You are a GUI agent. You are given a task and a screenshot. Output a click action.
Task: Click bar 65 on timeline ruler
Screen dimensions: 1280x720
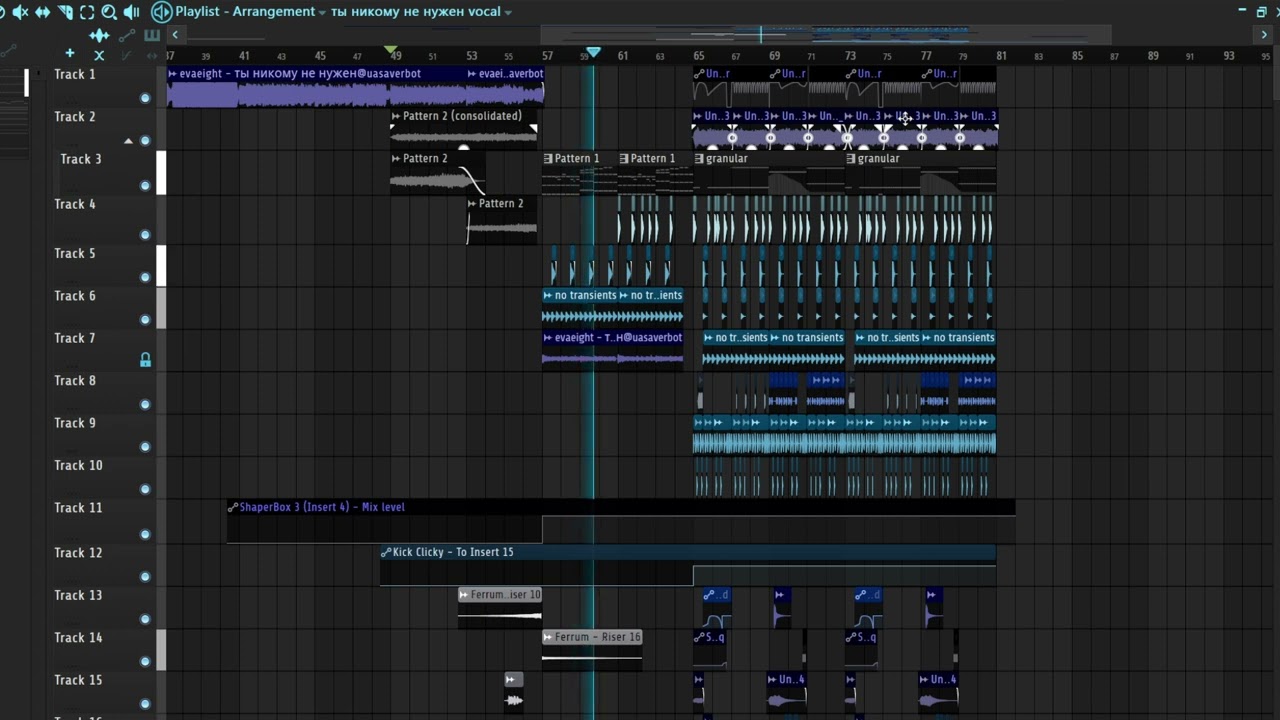tap(698, 56)
